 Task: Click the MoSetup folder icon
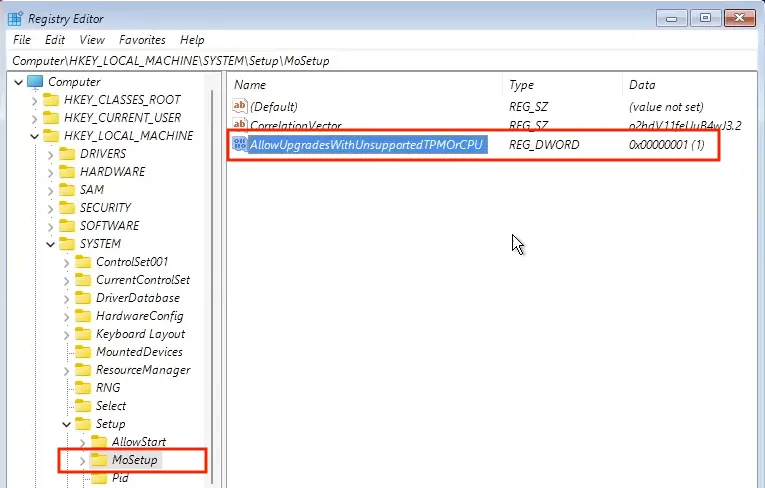point(99,460)
